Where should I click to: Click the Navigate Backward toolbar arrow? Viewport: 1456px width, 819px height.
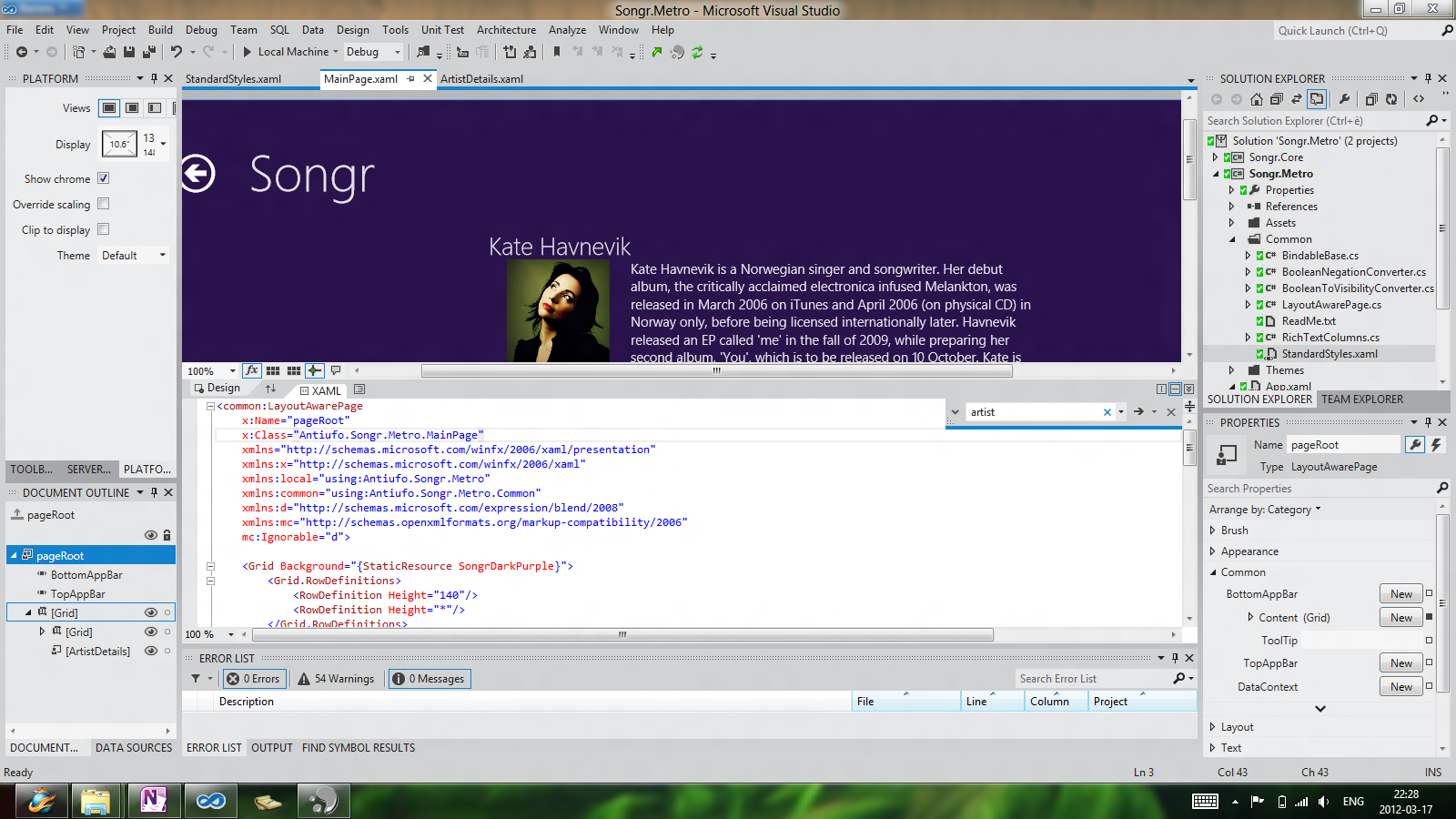tap(22, 52)
